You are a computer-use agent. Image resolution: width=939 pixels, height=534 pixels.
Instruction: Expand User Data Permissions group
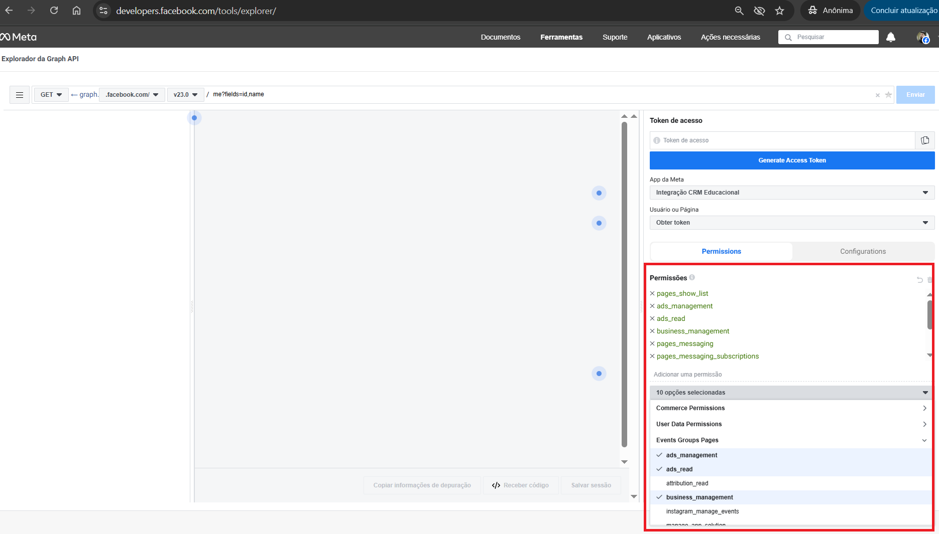click(790, 424)
